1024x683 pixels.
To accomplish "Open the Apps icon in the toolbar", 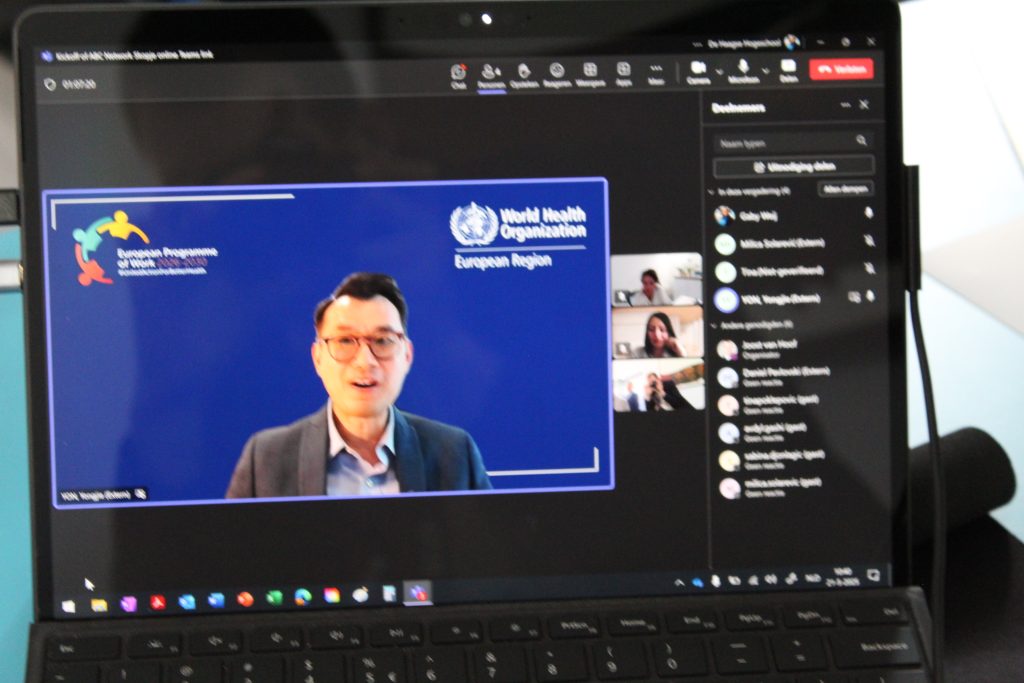I will tap(623, 73).
